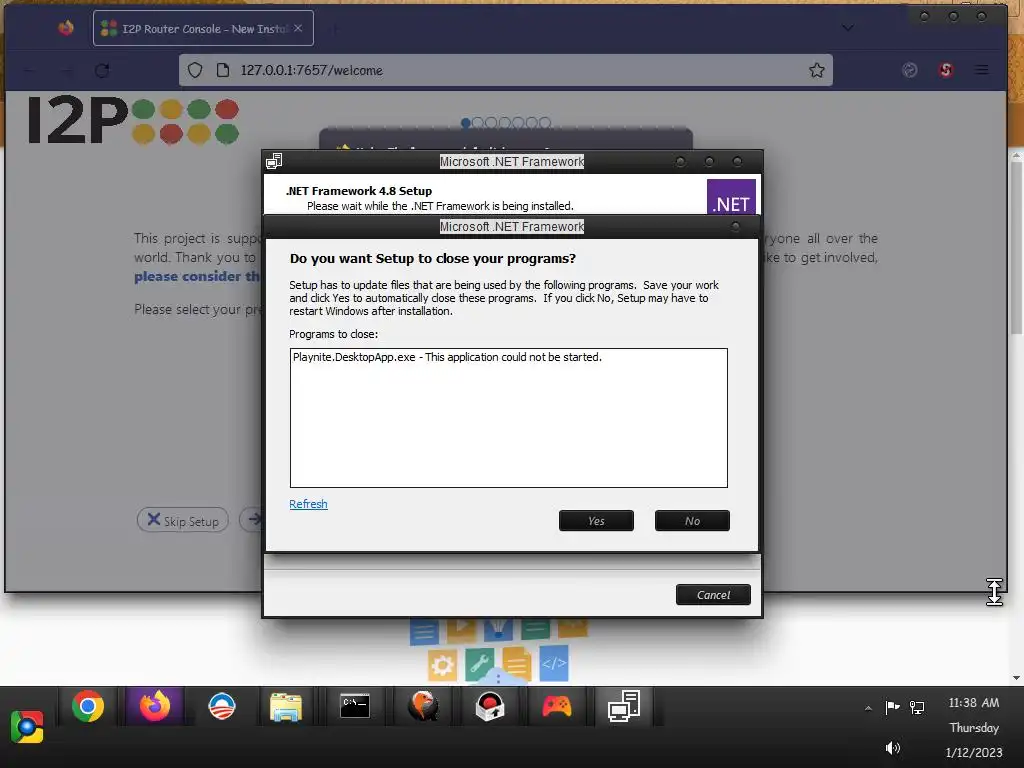
Task: Go back in Firefox
Action: pos(29,70)
